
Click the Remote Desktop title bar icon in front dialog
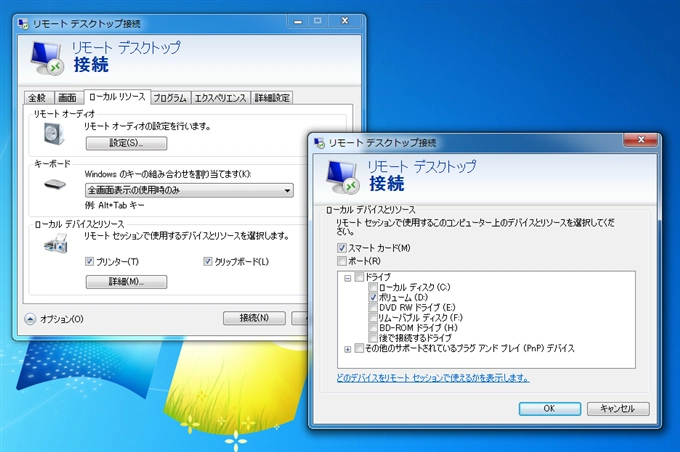point(319,142)
